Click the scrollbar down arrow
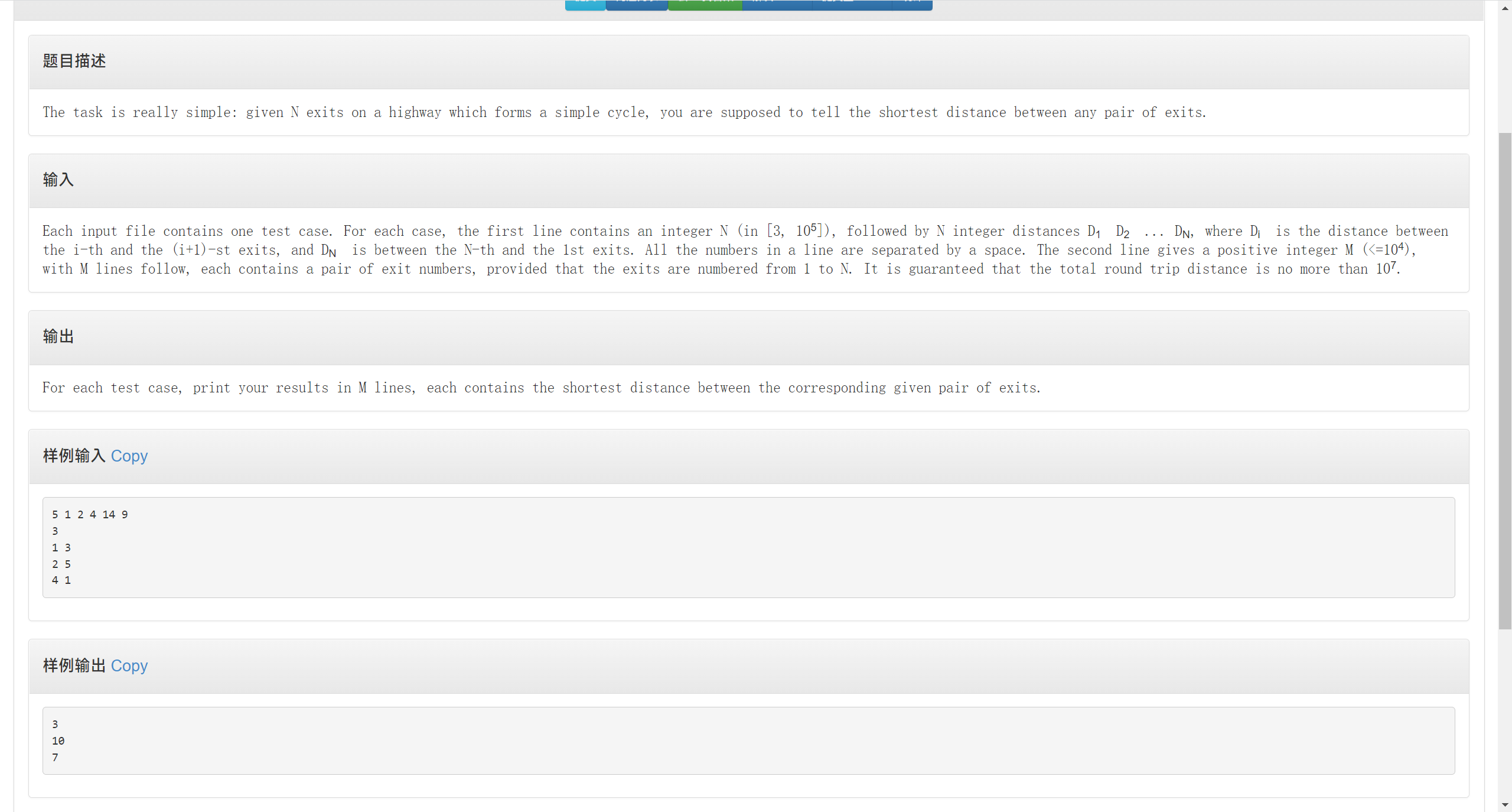Screen dimensions: 1512x812 point(1505,805)
